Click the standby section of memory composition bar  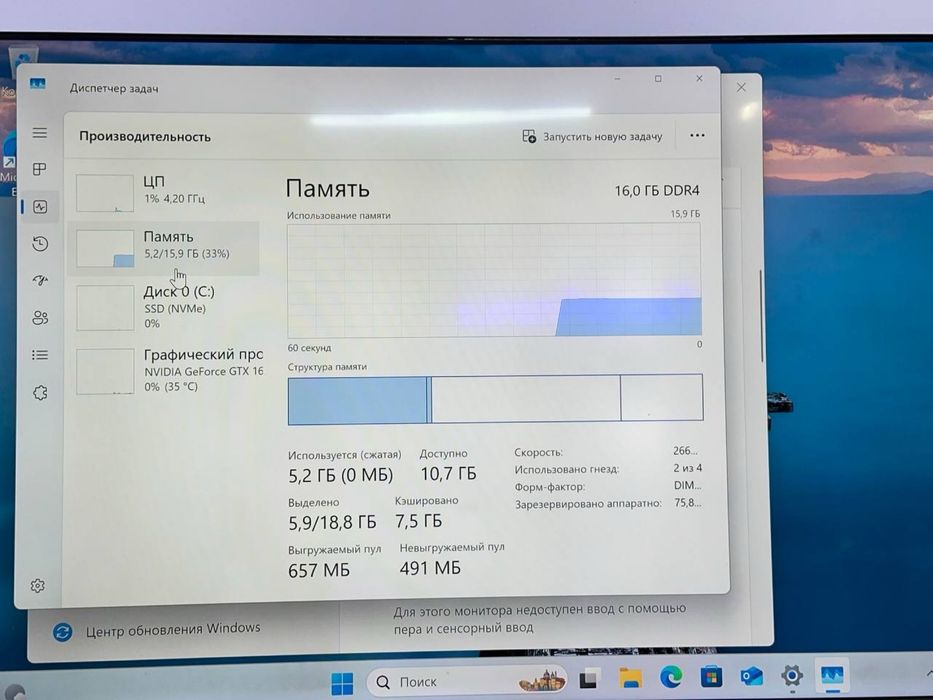click(x=526, y=399)
